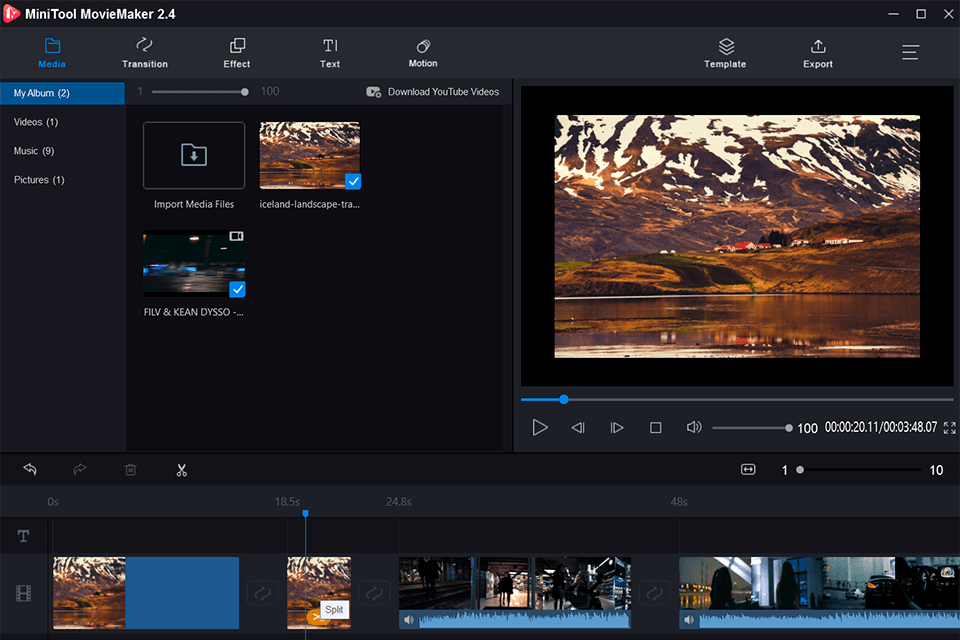Image resolution: width=960 pixels, height=640 pixels.
Task: Click the zoom-to-fit timeline icon
Action: click(748, 470)
